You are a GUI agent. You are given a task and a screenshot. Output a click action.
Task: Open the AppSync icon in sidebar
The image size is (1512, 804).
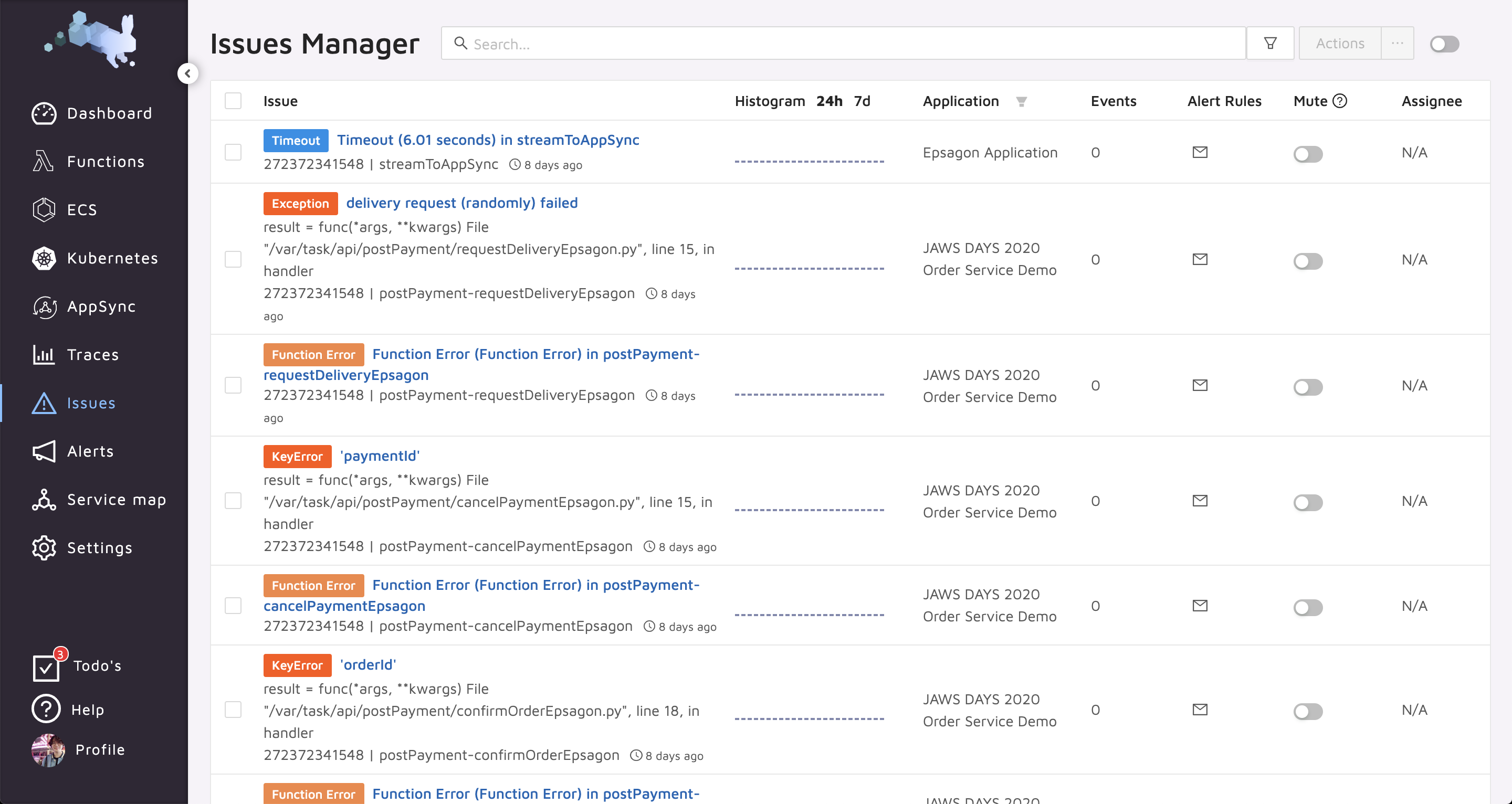[x=44, y=306]
